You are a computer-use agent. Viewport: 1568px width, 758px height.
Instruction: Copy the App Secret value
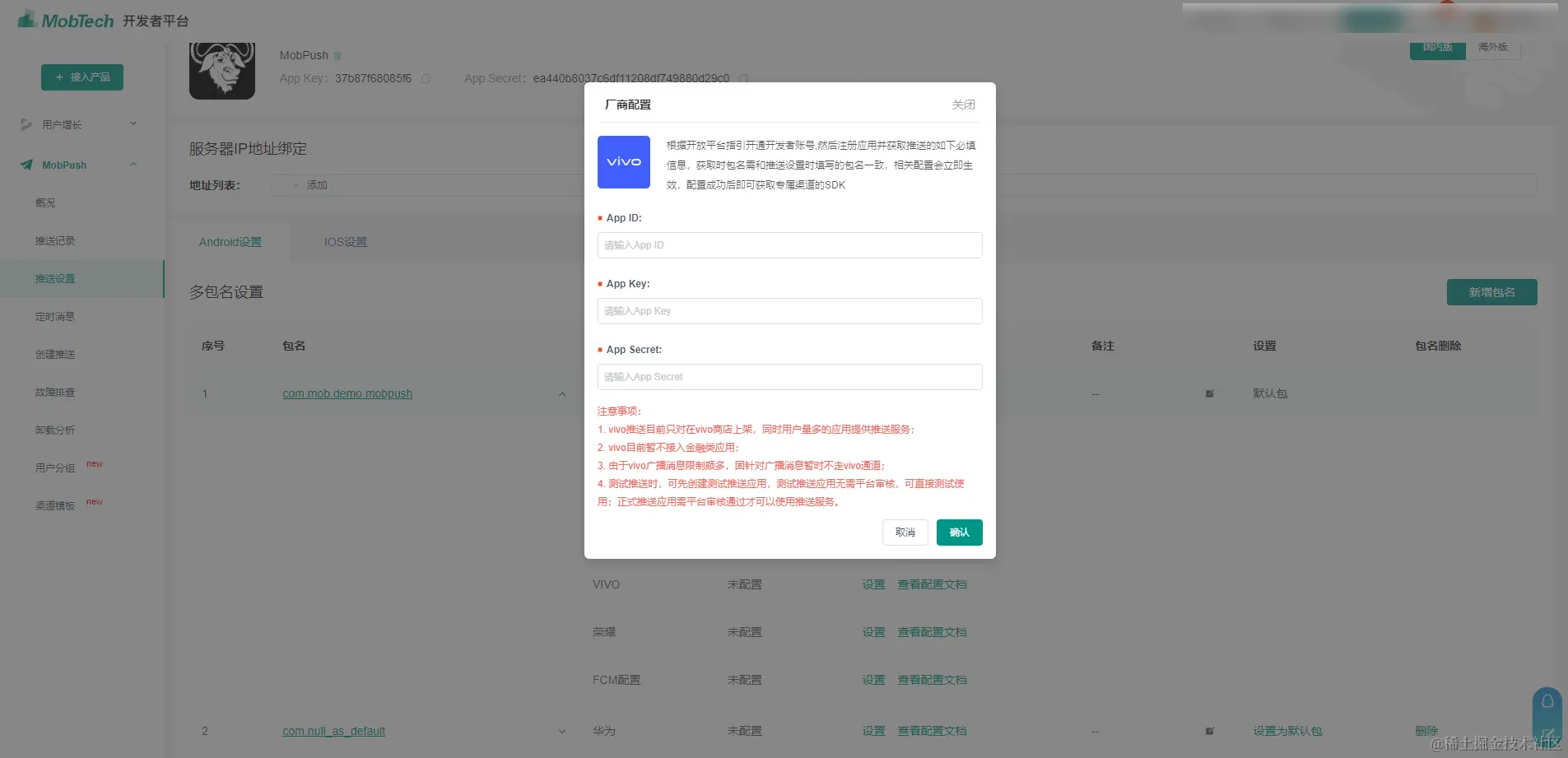coord(743,79)
